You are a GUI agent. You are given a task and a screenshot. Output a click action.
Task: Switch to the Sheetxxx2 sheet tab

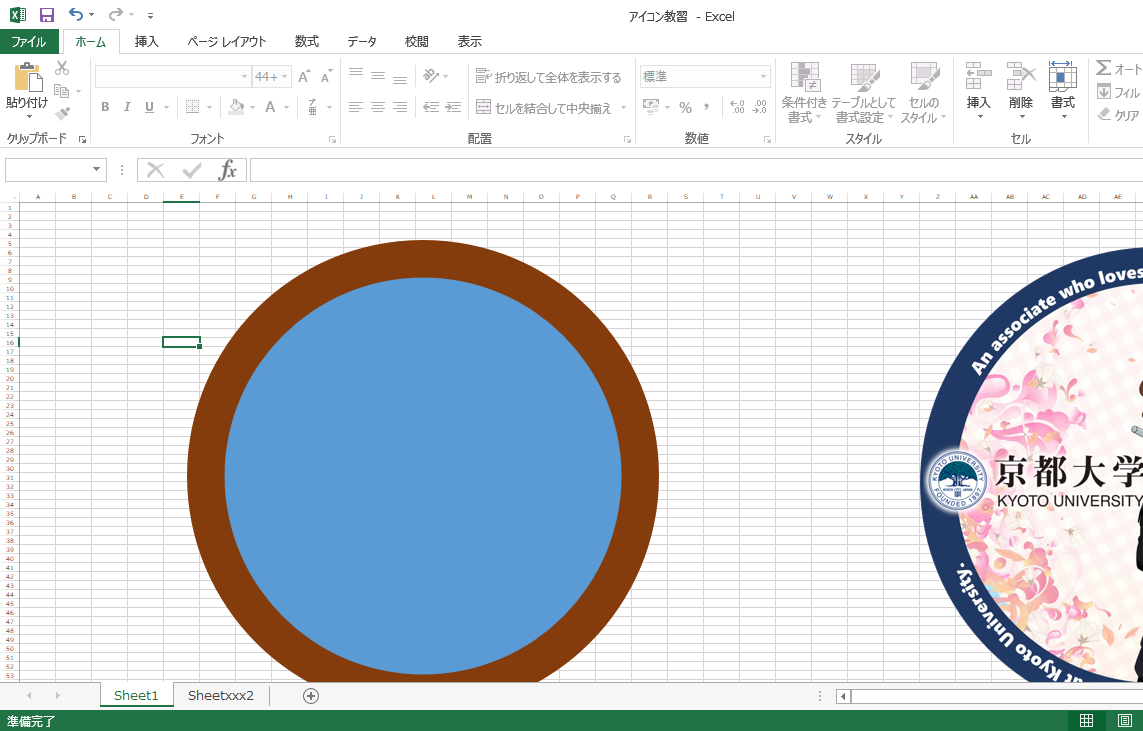click(221, 695)
